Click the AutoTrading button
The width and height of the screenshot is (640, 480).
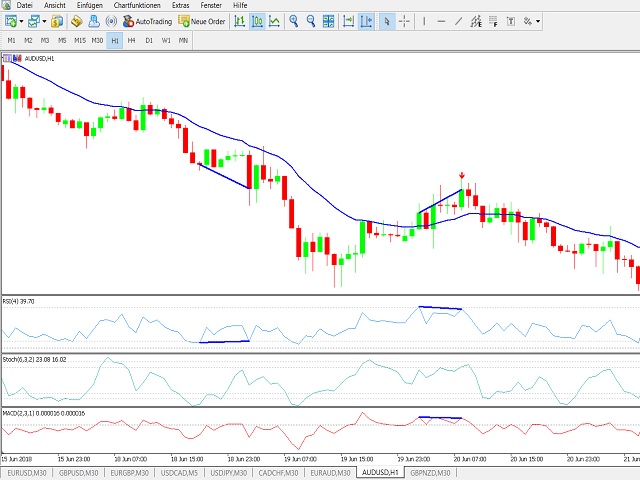pyautogui.click(x=148, y=21)
